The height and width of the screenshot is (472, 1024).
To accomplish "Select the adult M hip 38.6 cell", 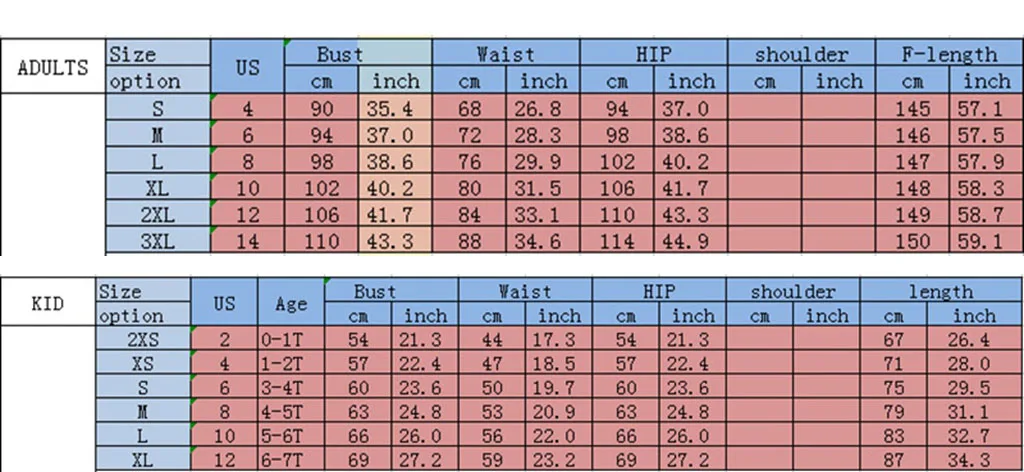I will (690, 134).
